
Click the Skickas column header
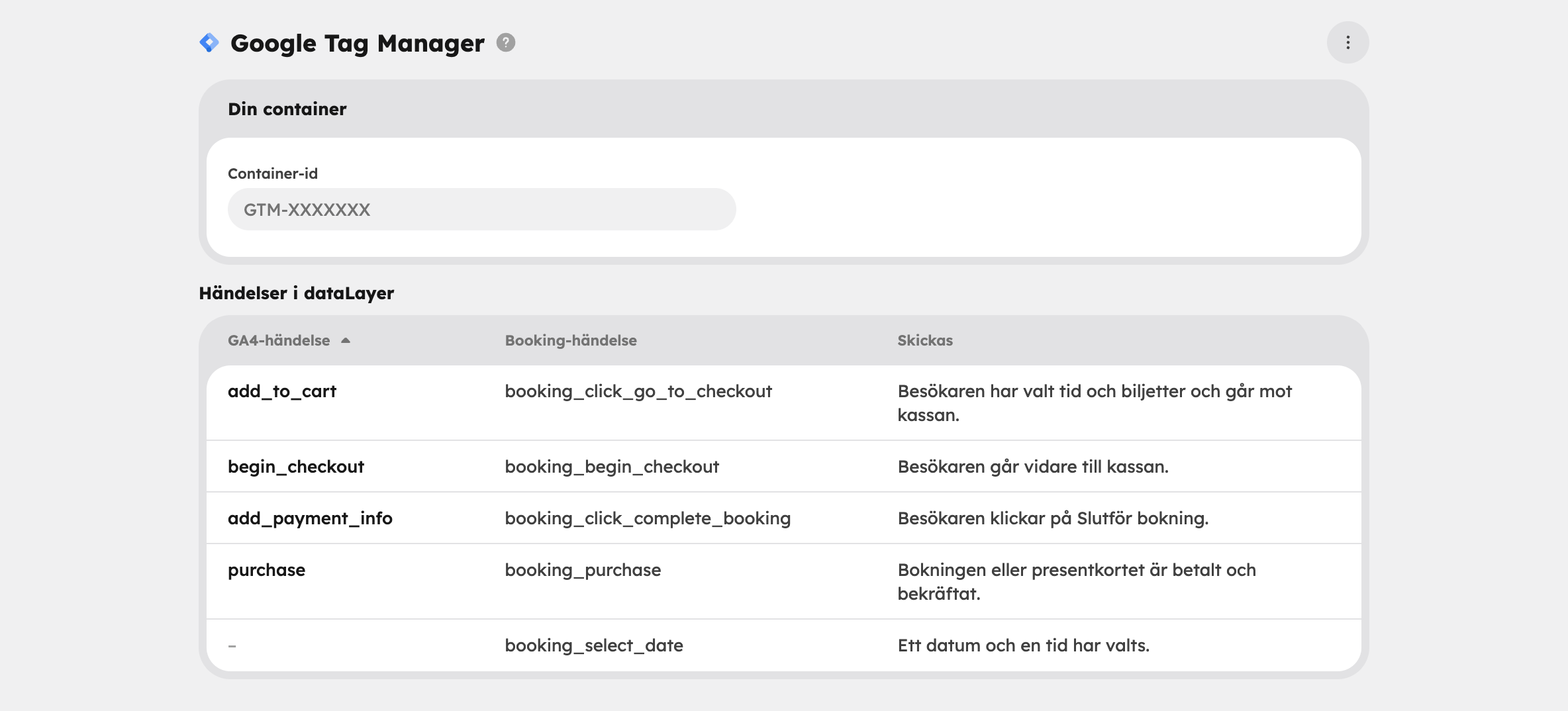click(925, 340)
